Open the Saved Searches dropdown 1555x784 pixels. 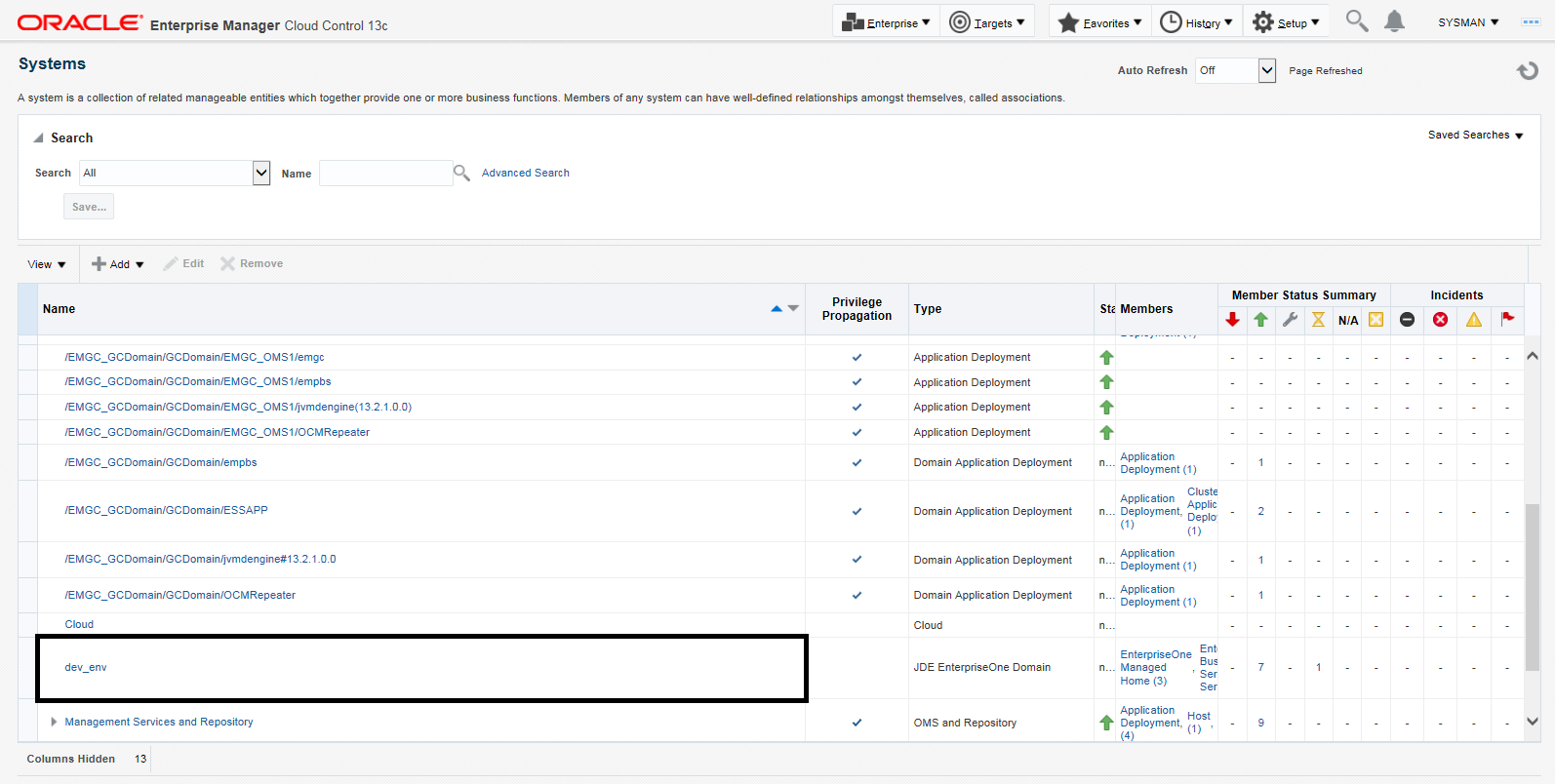tap(1475, 136)
